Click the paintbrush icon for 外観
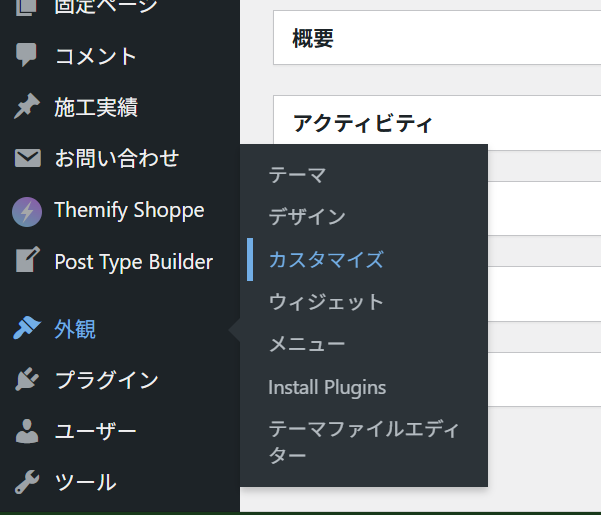The height and width of the screenshot is (515, 601). coord(27,328)
